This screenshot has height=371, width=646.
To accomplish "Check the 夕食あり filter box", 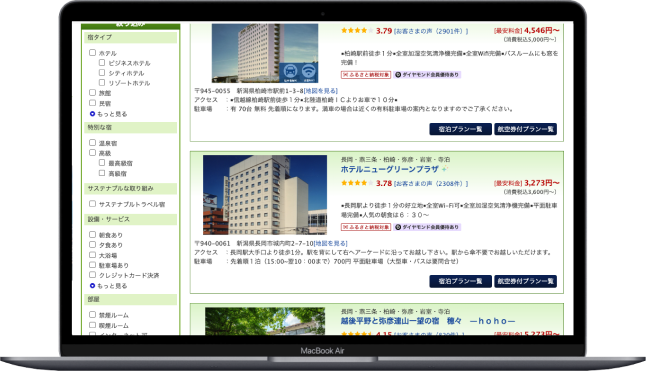I will pyautogui.click(x=92, y=245).
